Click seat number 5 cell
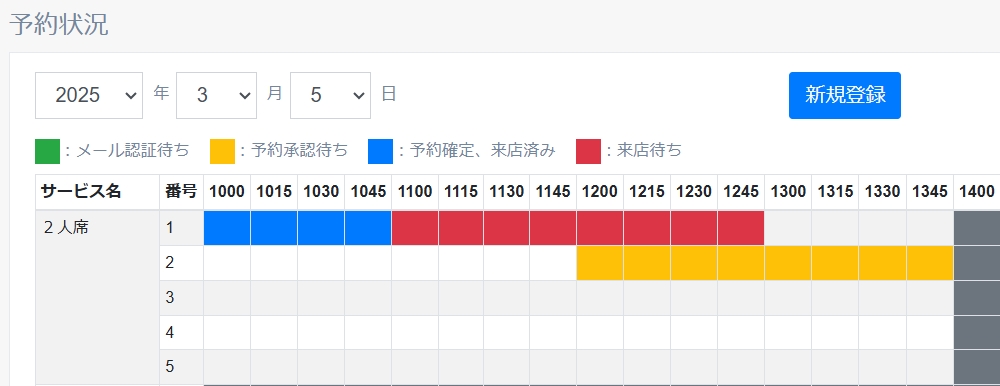The image size is (1000, 386). [x=182, y=366]
